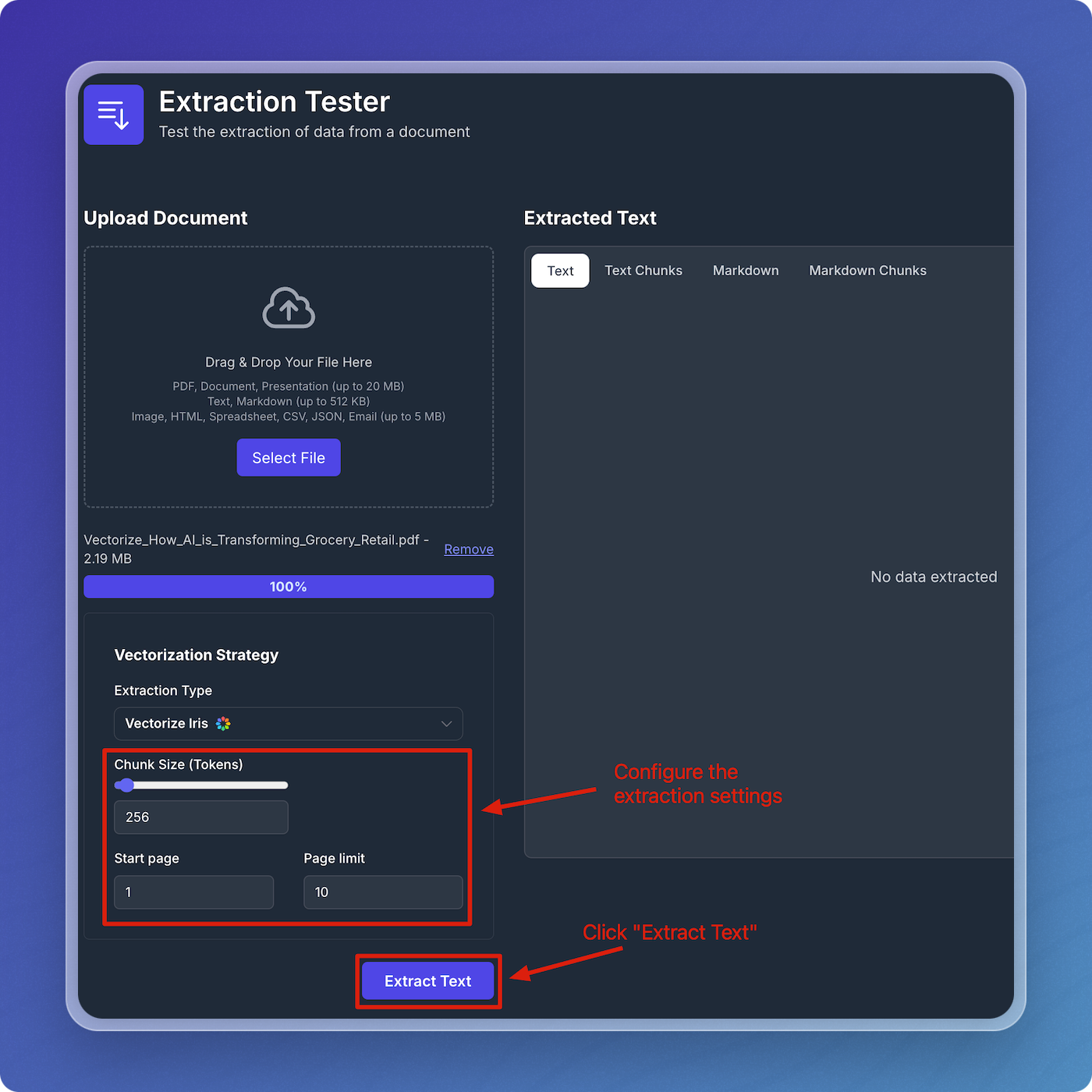Viewport: 1092px width, 1092px height.
Task: Click the Drag & Drop Your File Here text
Action: click(289, 363)
